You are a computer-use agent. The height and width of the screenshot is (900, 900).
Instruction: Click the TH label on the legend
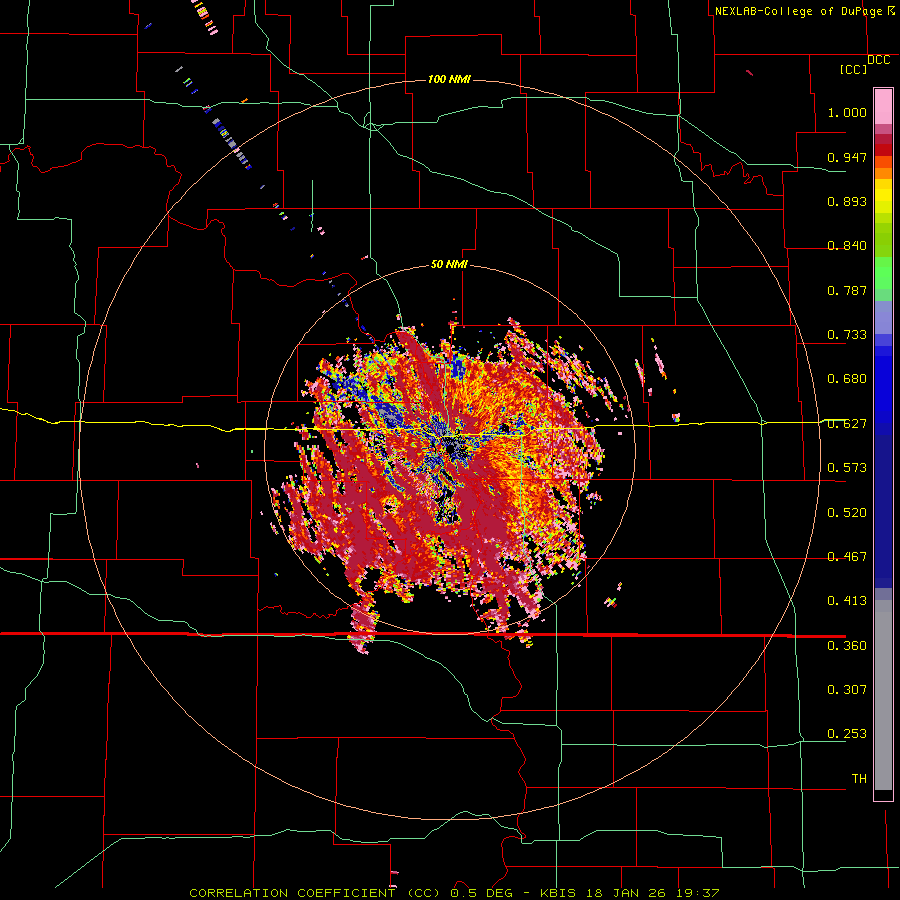point(859,779)
